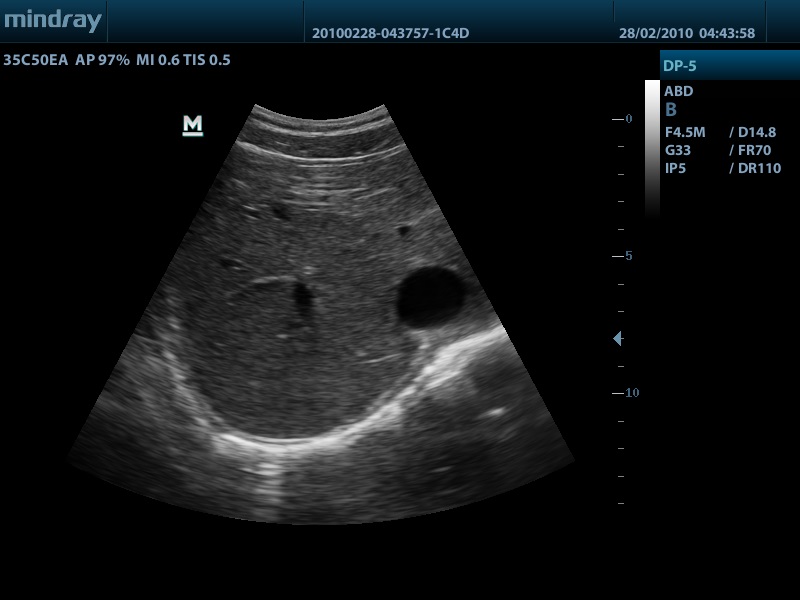This screenshot has width=800, height=600.
Task: Click the exam ID 20100228-043757-1C4D
Action: pyautogui.click(x=390, y=33)
